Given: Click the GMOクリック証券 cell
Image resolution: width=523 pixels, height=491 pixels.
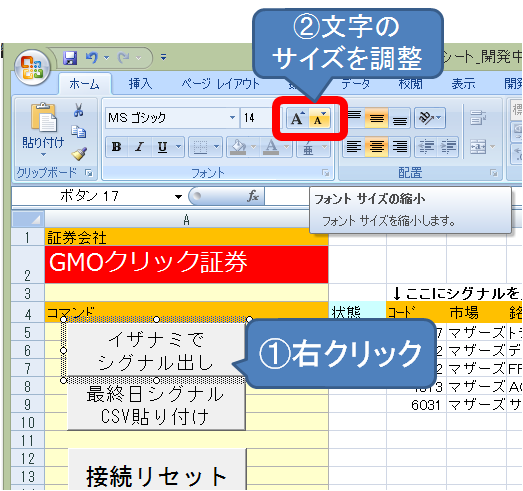Looking at the screenshot, I should click(x=186, y=265).
